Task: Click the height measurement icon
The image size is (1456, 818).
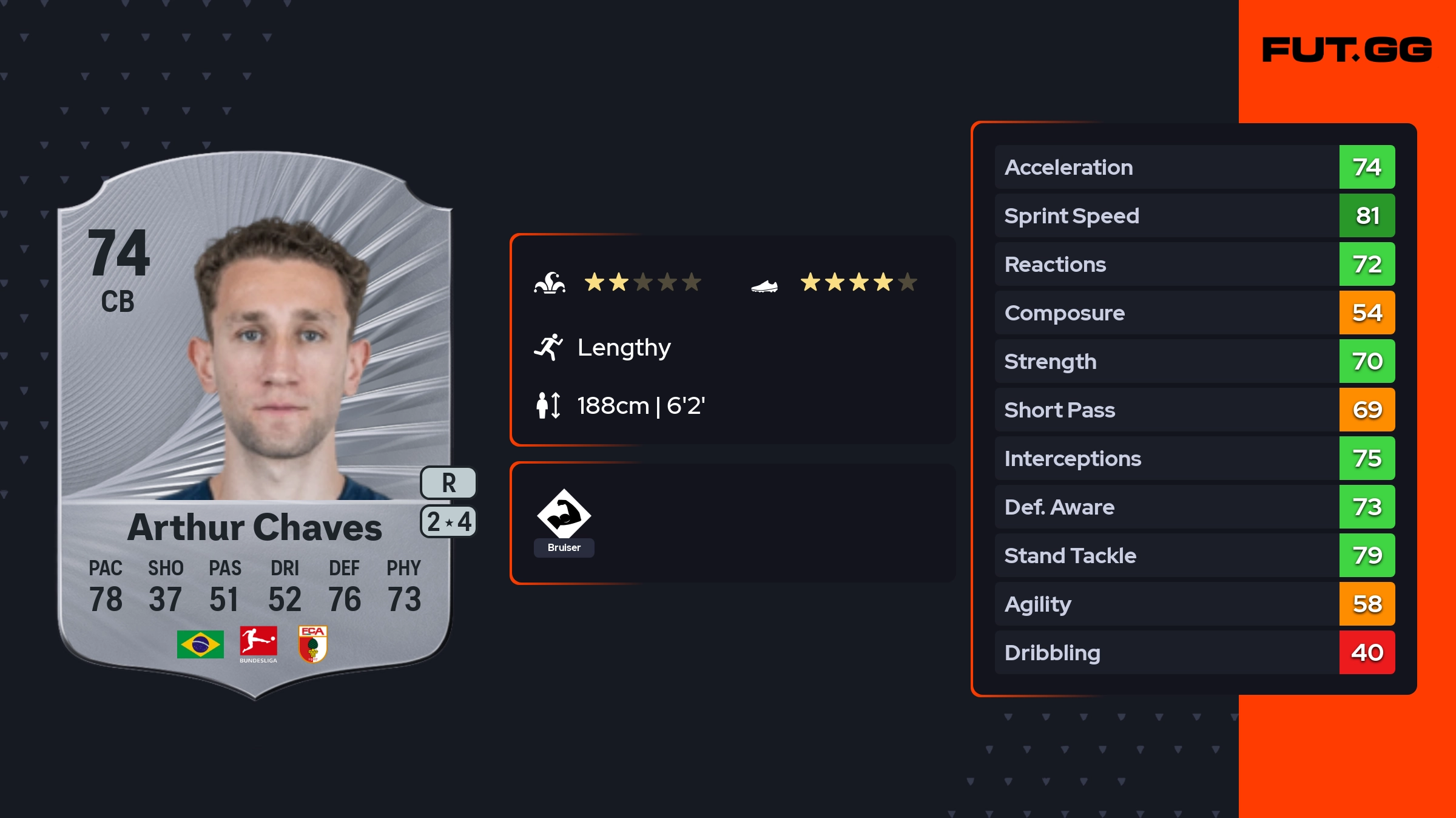Action: 548,405
